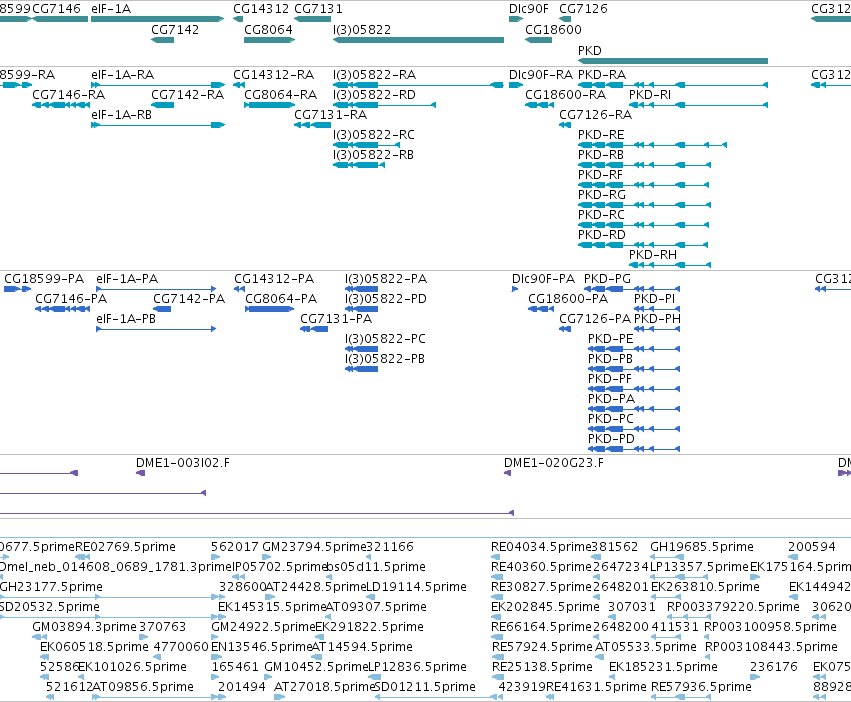
Task: Select transcript l(3)05822-RC
Action: pos(374,135)
